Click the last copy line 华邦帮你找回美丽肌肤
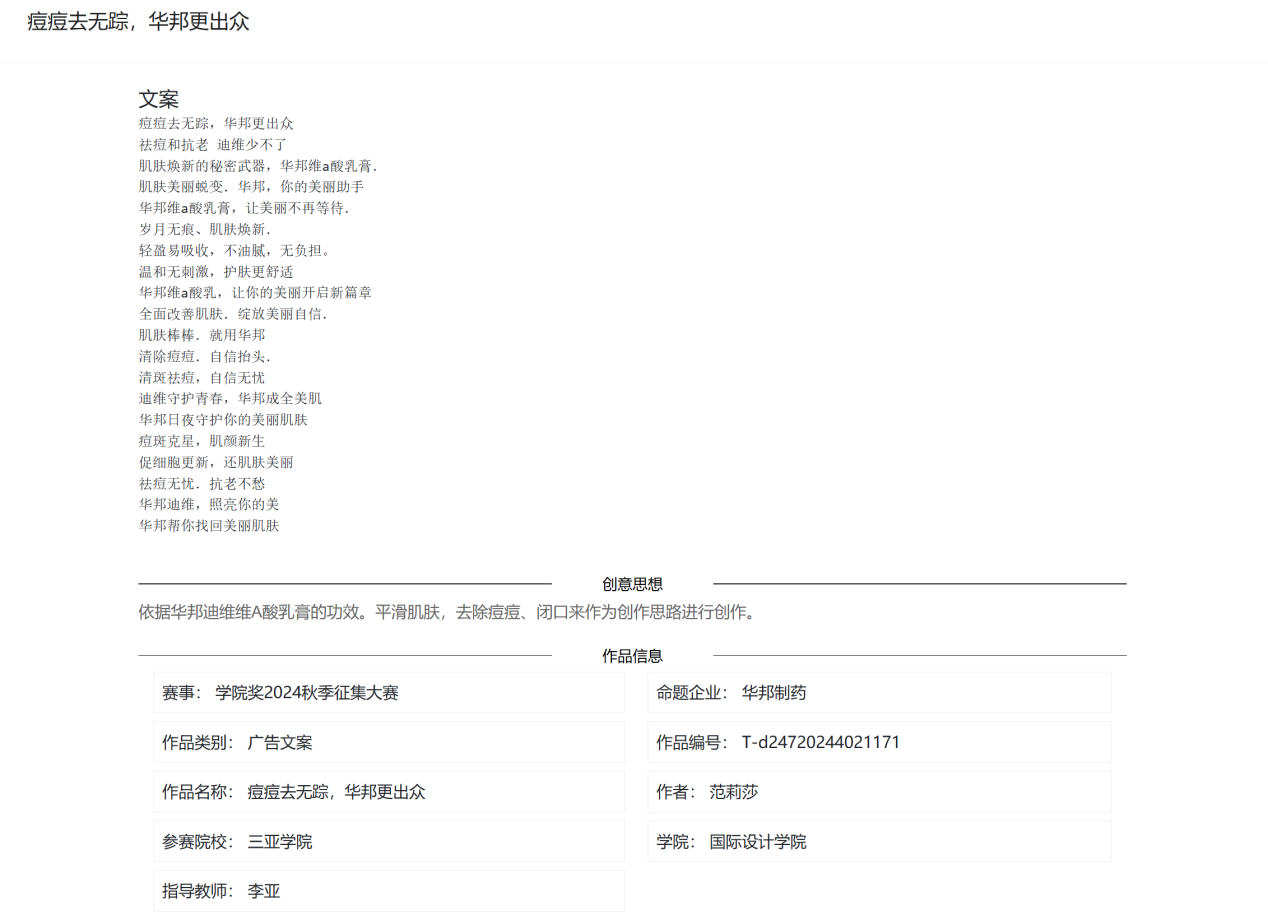This screenshot has height=915, width=1268. click(x=209, y=525)
